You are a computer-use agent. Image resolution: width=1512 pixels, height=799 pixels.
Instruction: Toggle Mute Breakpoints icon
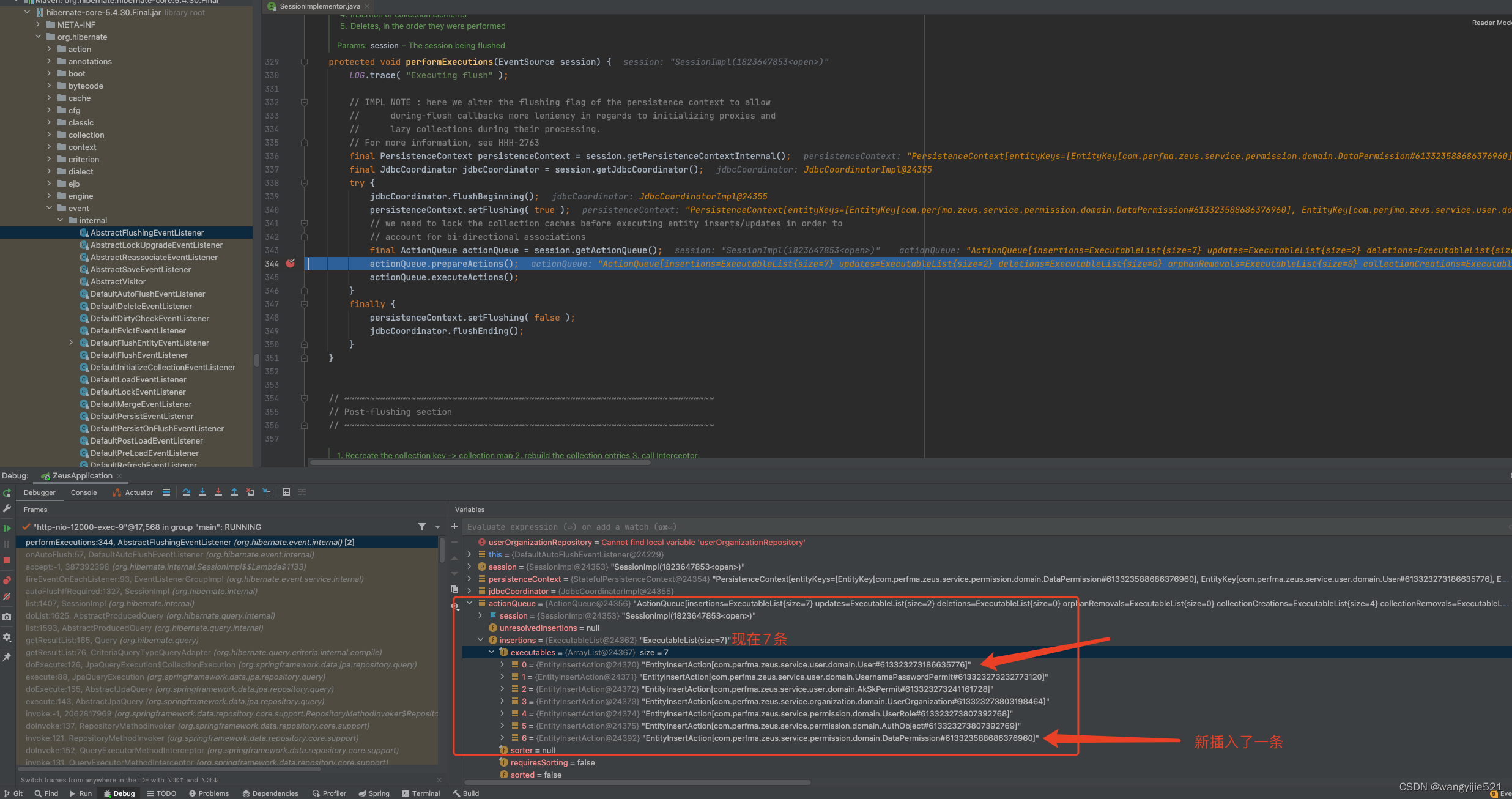point(7,596)
